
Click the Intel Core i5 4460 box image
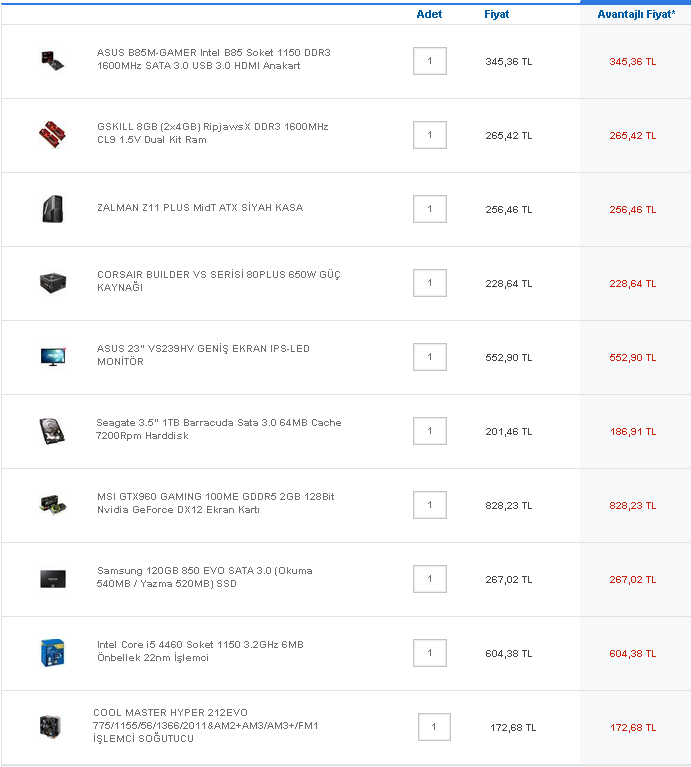52,652
